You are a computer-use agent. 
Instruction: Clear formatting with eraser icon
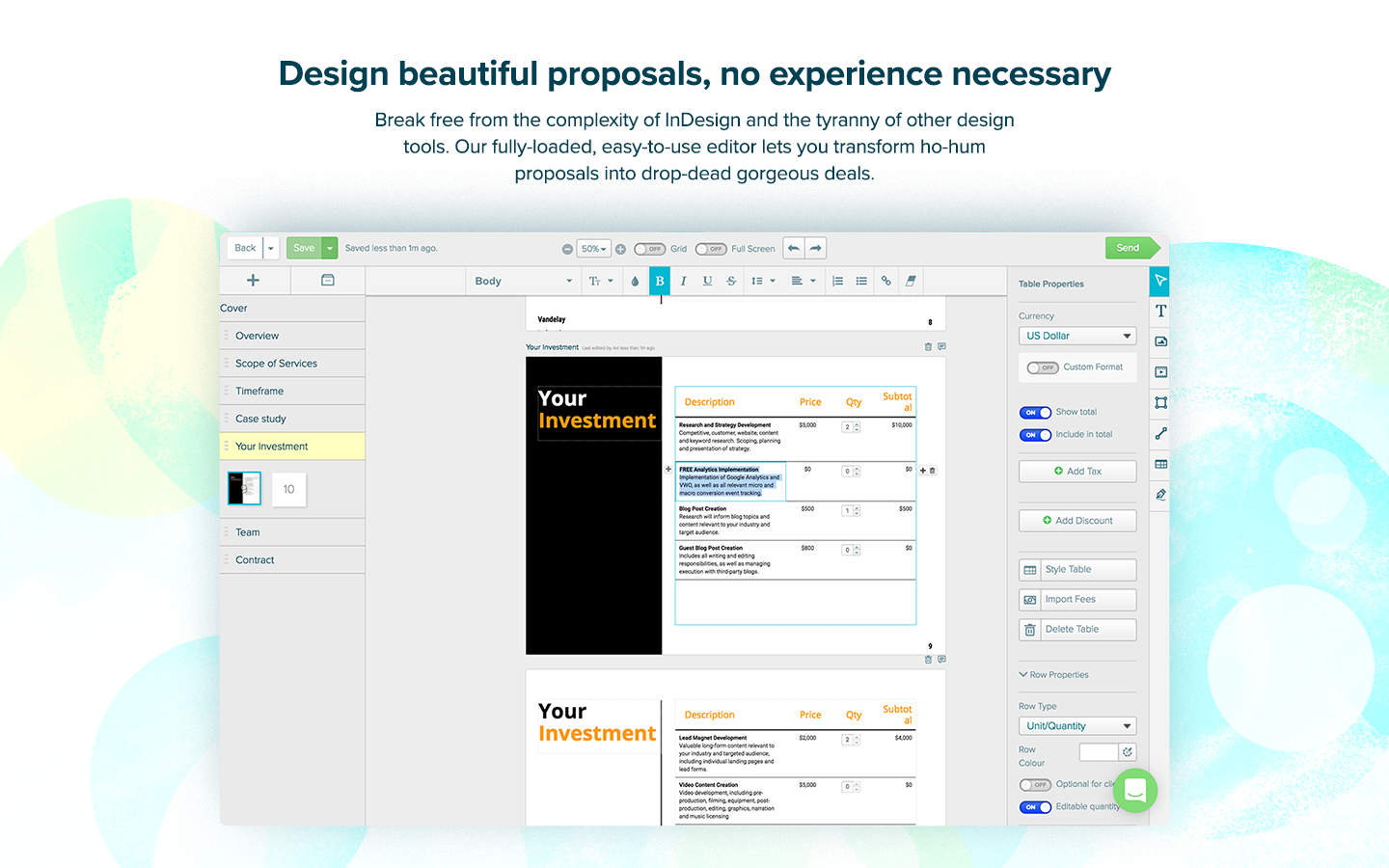point(911,281)
